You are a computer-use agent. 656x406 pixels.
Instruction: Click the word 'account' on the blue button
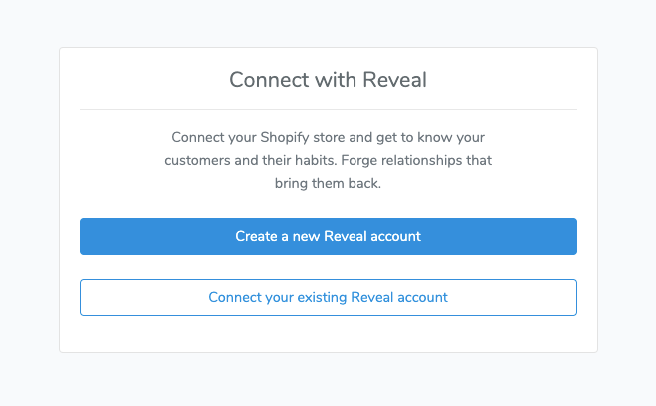392,237
